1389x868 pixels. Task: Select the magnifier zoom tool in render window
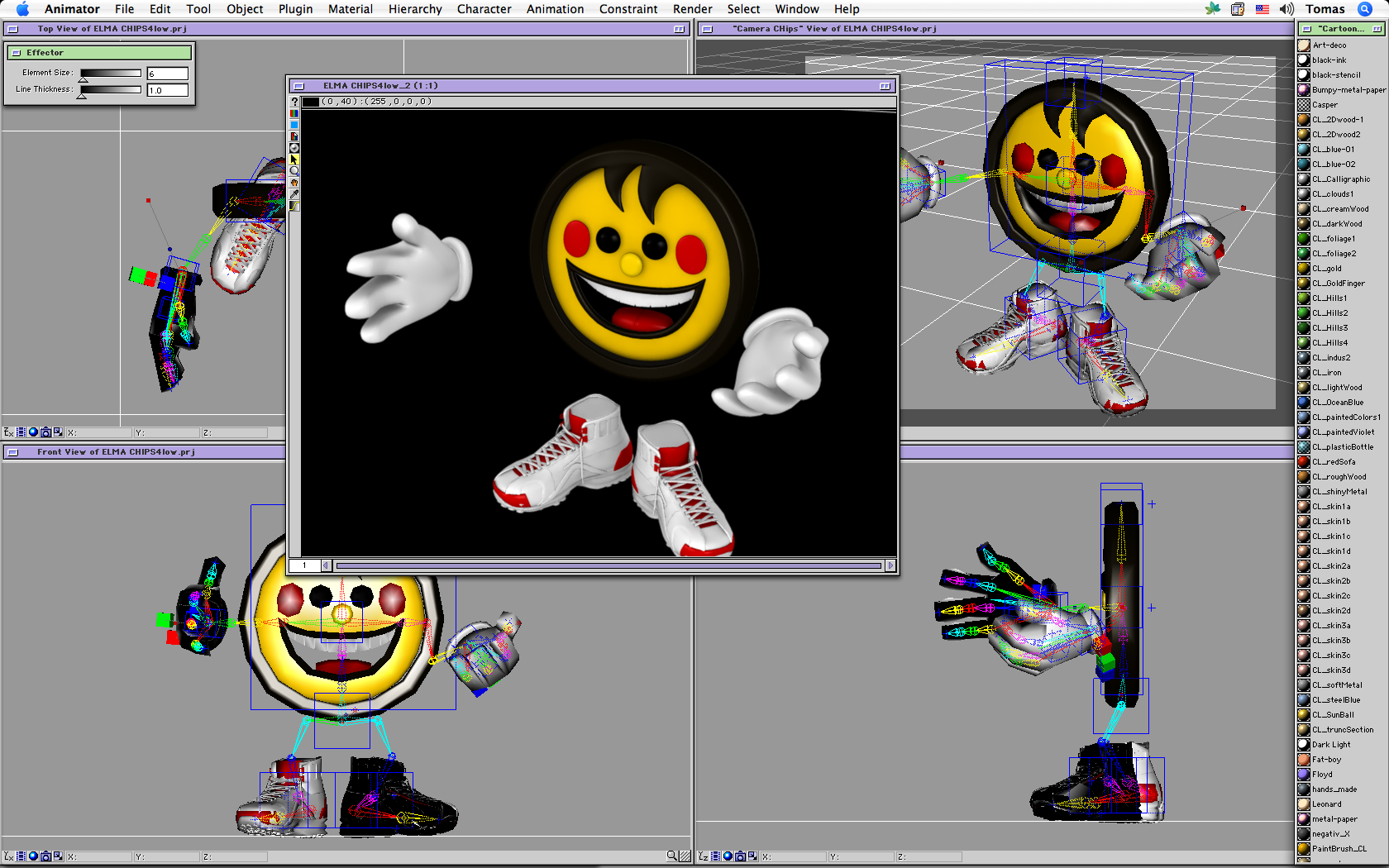click(294, 171)
